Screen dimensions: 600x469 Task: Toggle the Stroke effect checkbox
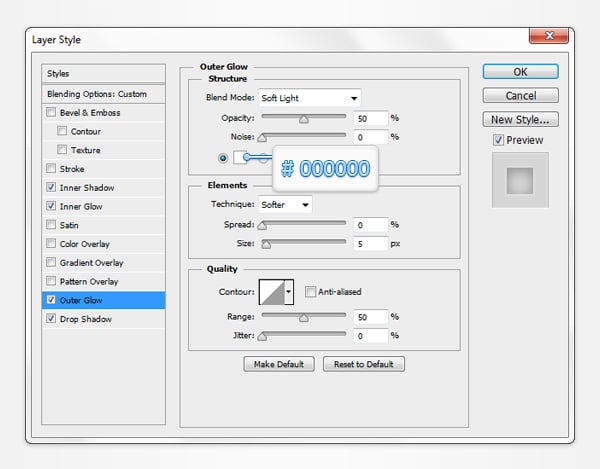52,169
